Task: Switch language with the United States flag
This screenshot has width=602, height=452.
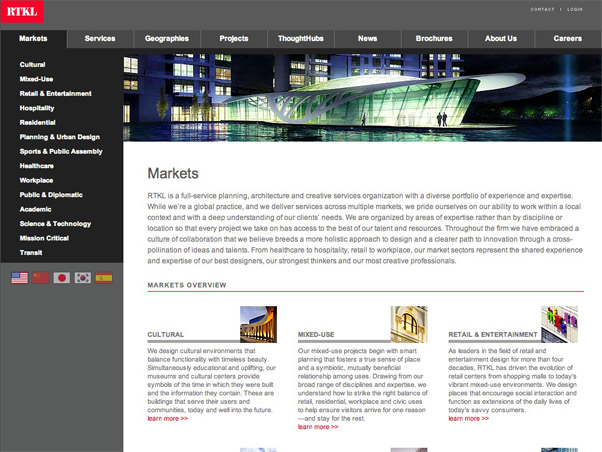Action: (20, 278)
